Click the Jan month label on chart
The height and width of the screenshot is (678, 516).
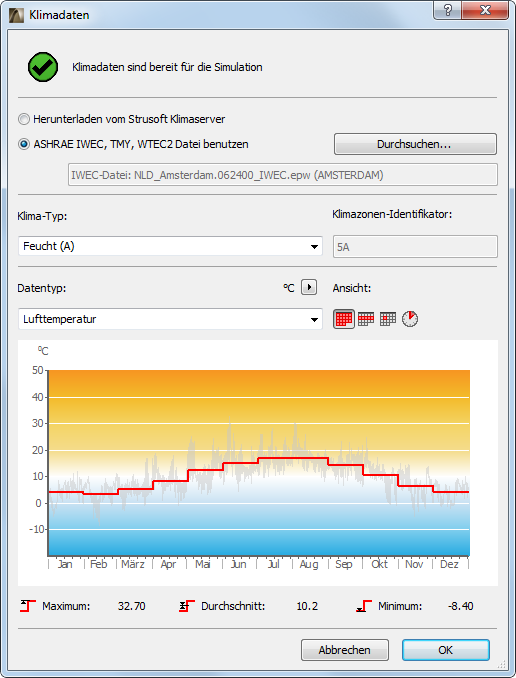coord(65,564)
